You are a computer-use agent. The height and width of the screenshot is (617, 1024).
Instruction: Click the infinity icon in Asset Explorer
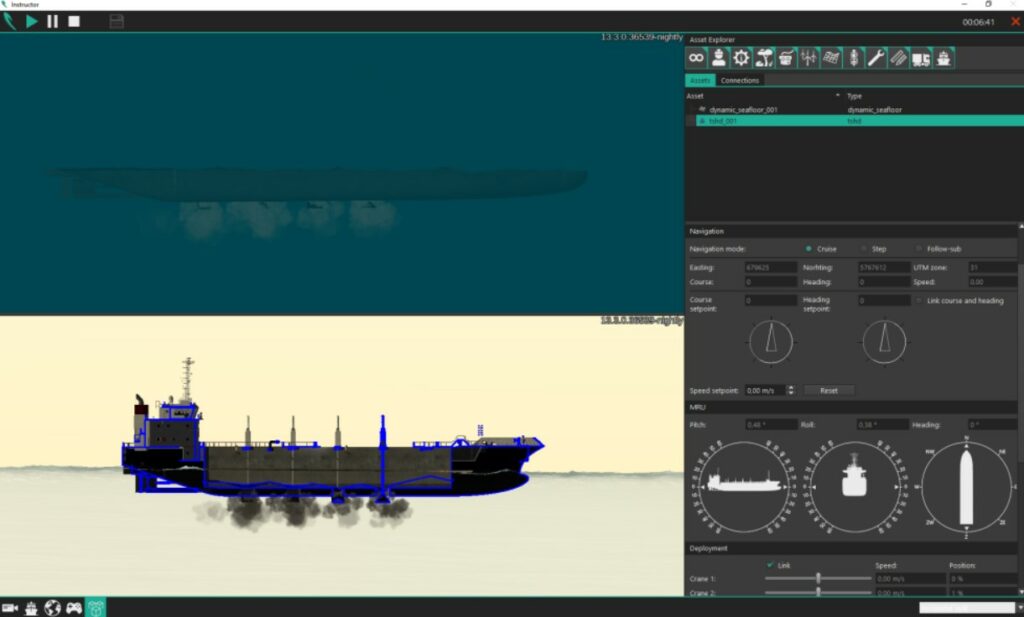click(697, 59)
